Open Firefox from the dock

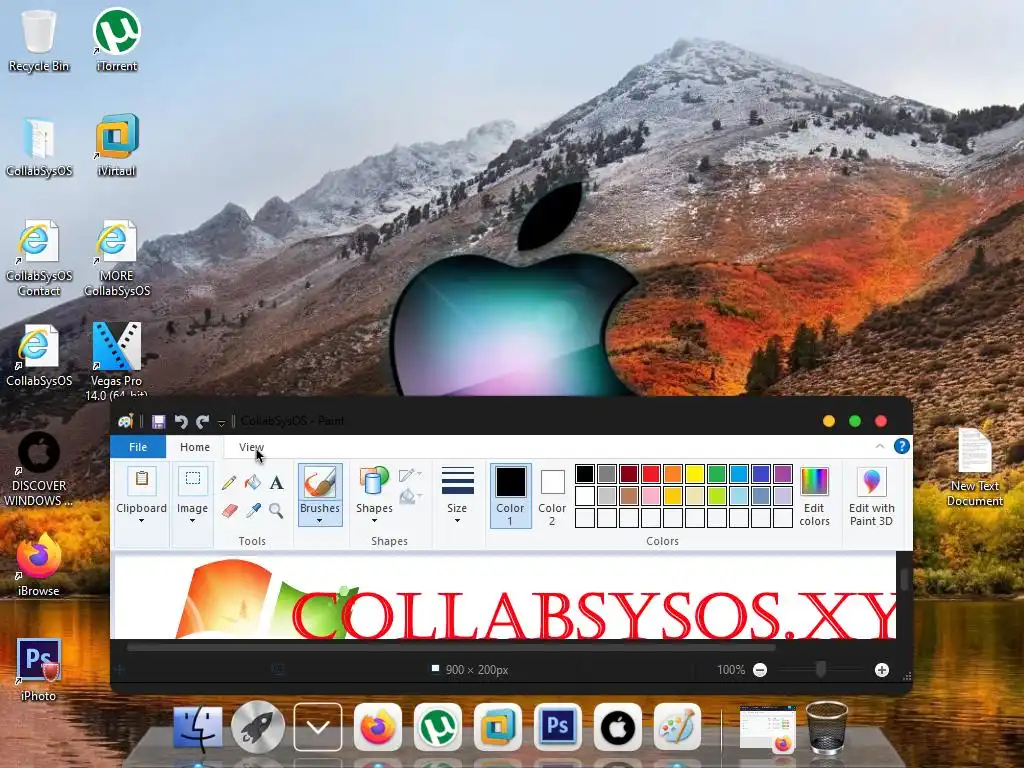pyautogui.click(x=377, y=728)
